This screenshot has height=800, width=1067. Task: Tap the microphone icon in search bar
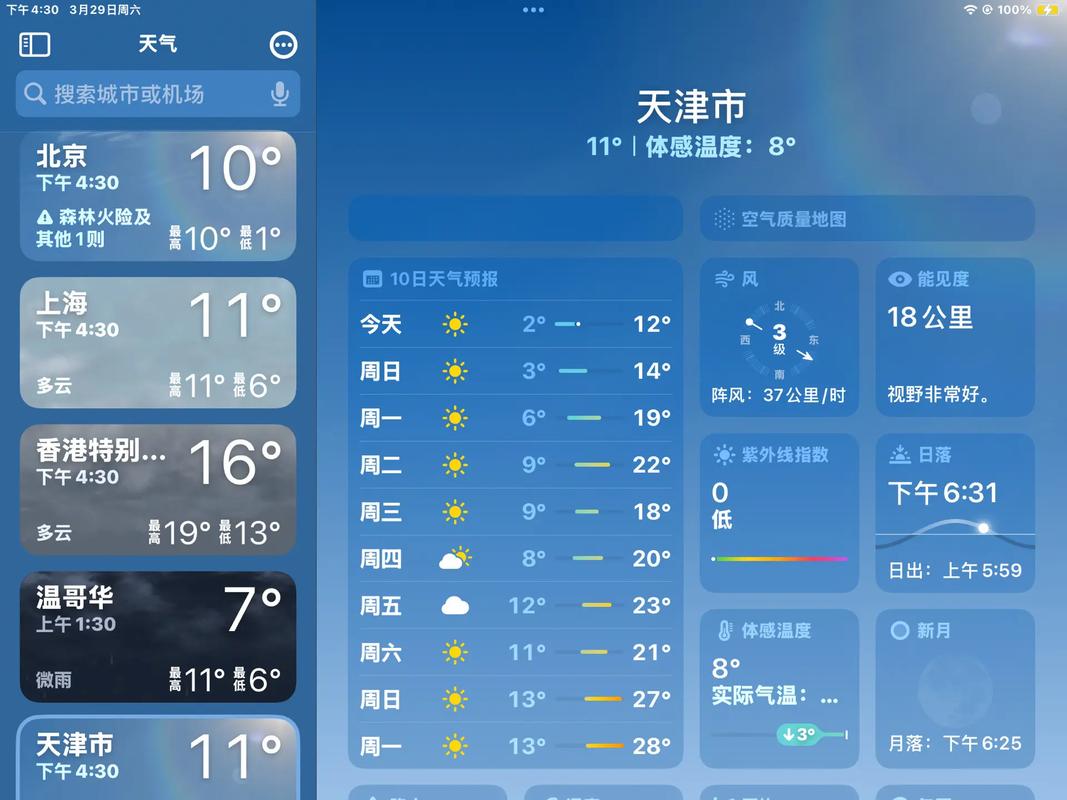coord(280,94)
